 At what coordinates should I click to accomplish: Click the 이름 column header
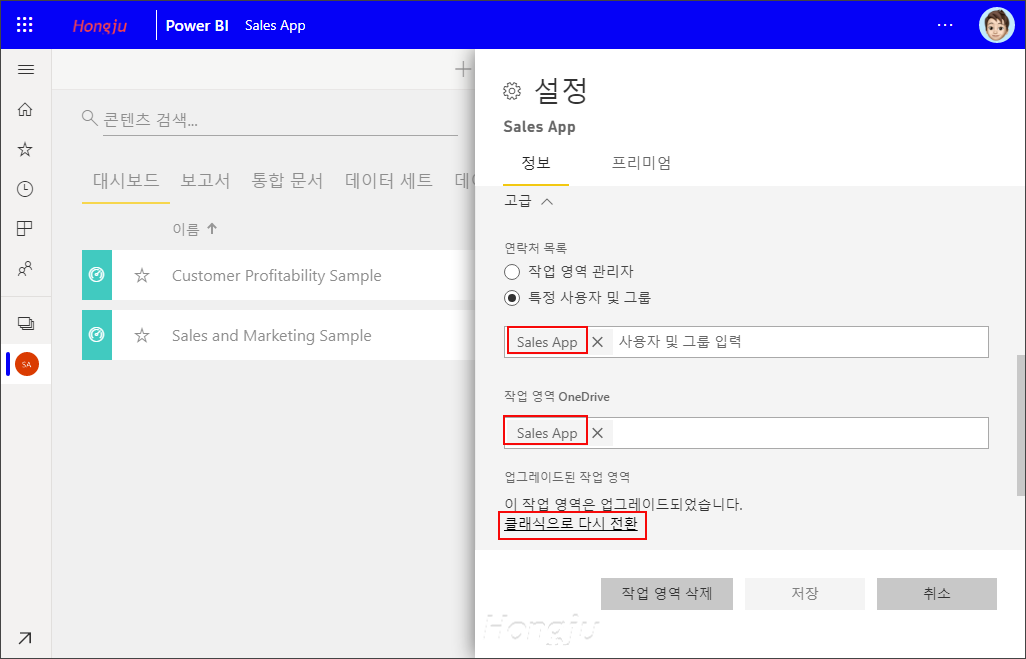click(186, 229)
